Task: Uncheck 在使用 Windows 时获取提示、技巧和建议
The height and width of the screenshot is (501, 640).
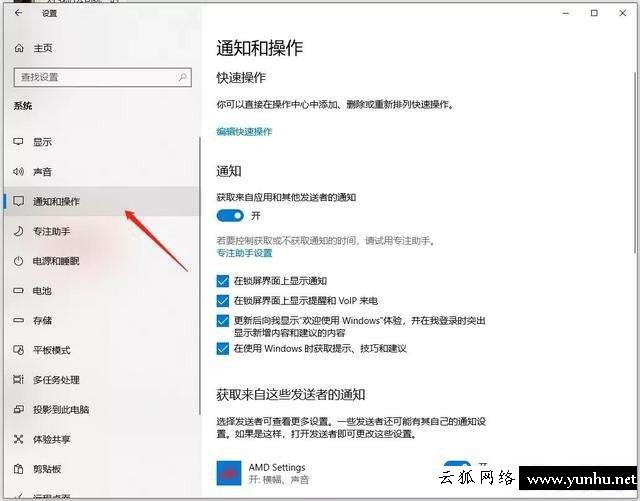Action: coord(222,349)
